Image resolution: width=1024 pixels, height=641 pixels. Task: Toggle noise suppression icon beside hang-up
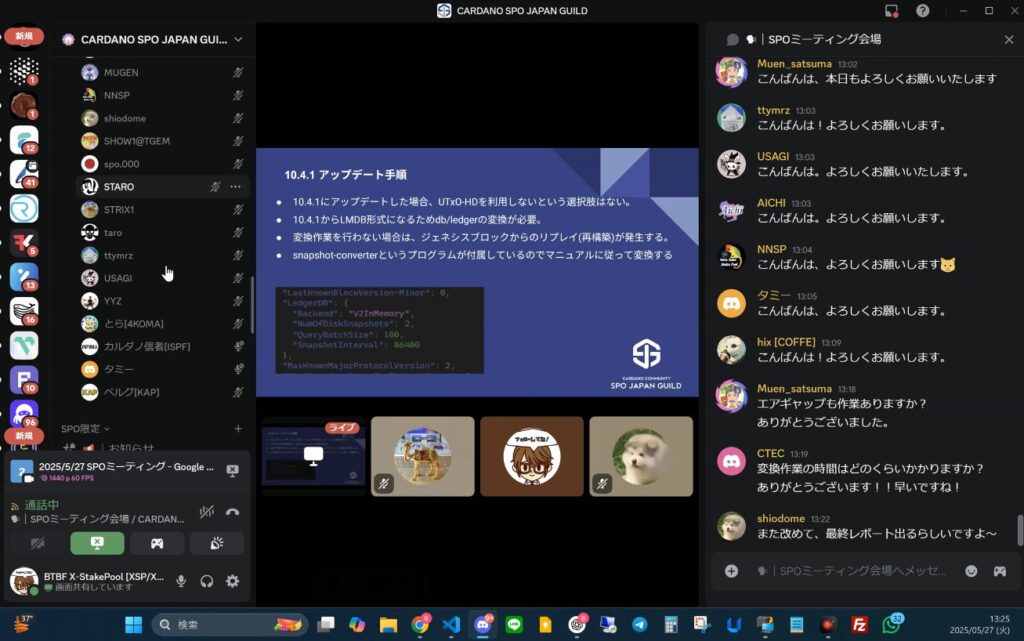tap(206, 512)
